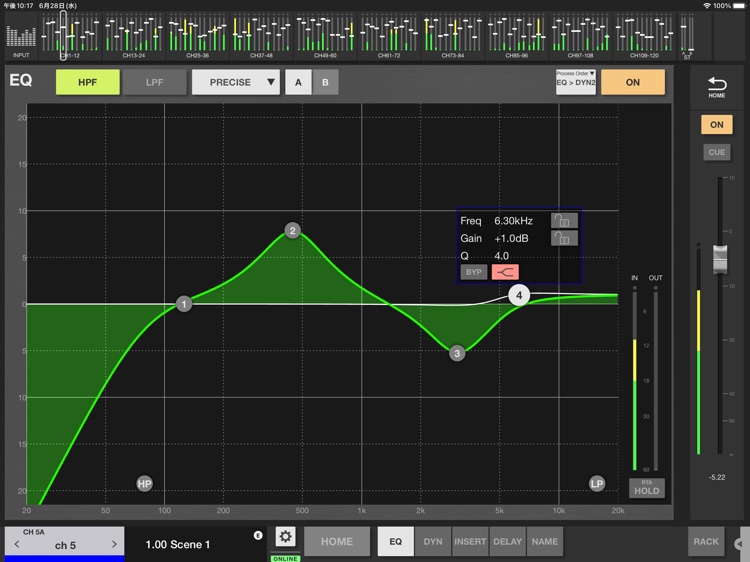
Task: Toggle the LPF filter
Action: (x=154, y=82)
